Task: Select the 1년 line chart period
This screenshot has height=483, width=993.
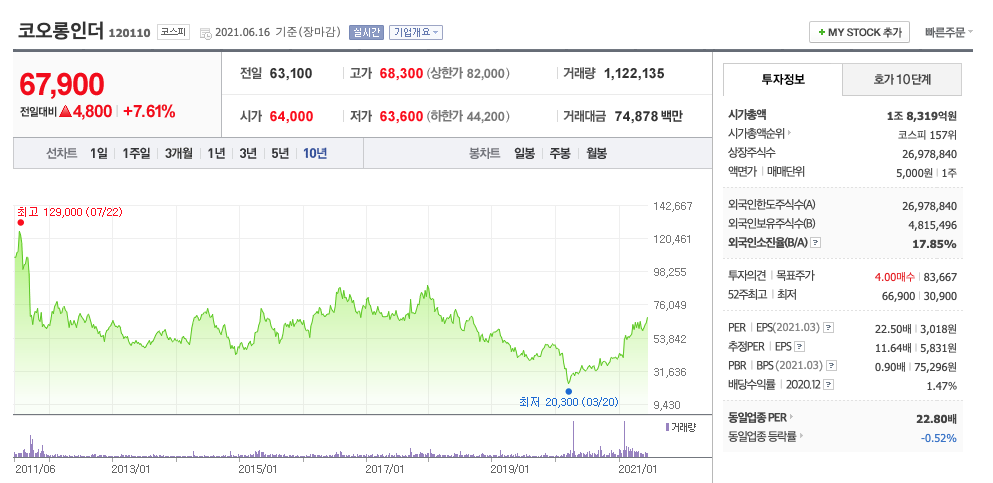Action: coord(216,153)
